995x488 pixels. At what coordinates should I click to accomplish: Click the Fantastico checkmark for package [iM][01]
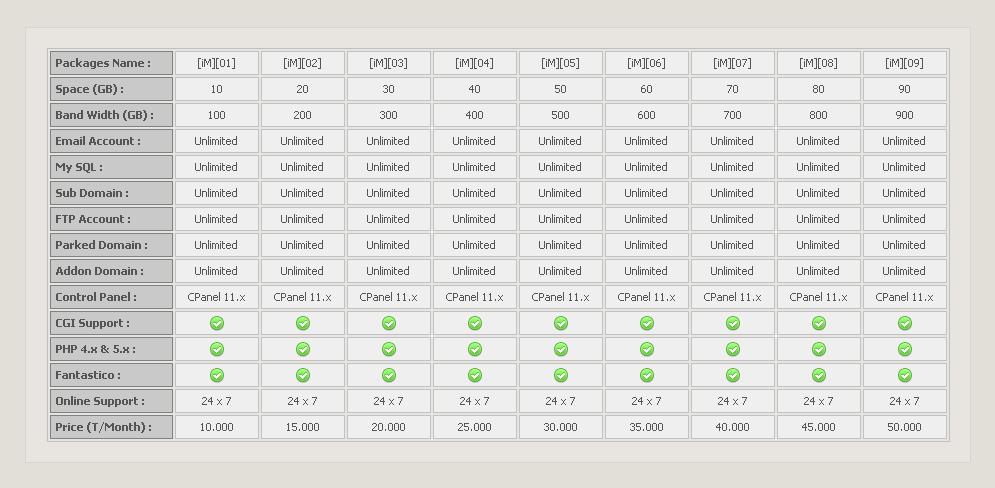tap(217, 375)
